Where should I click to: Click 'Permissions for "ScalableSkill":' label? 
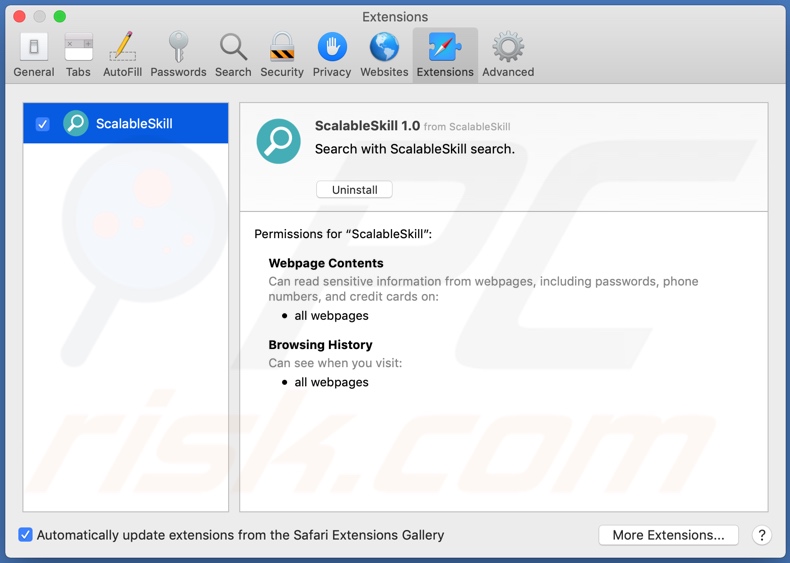coord(343,234)
